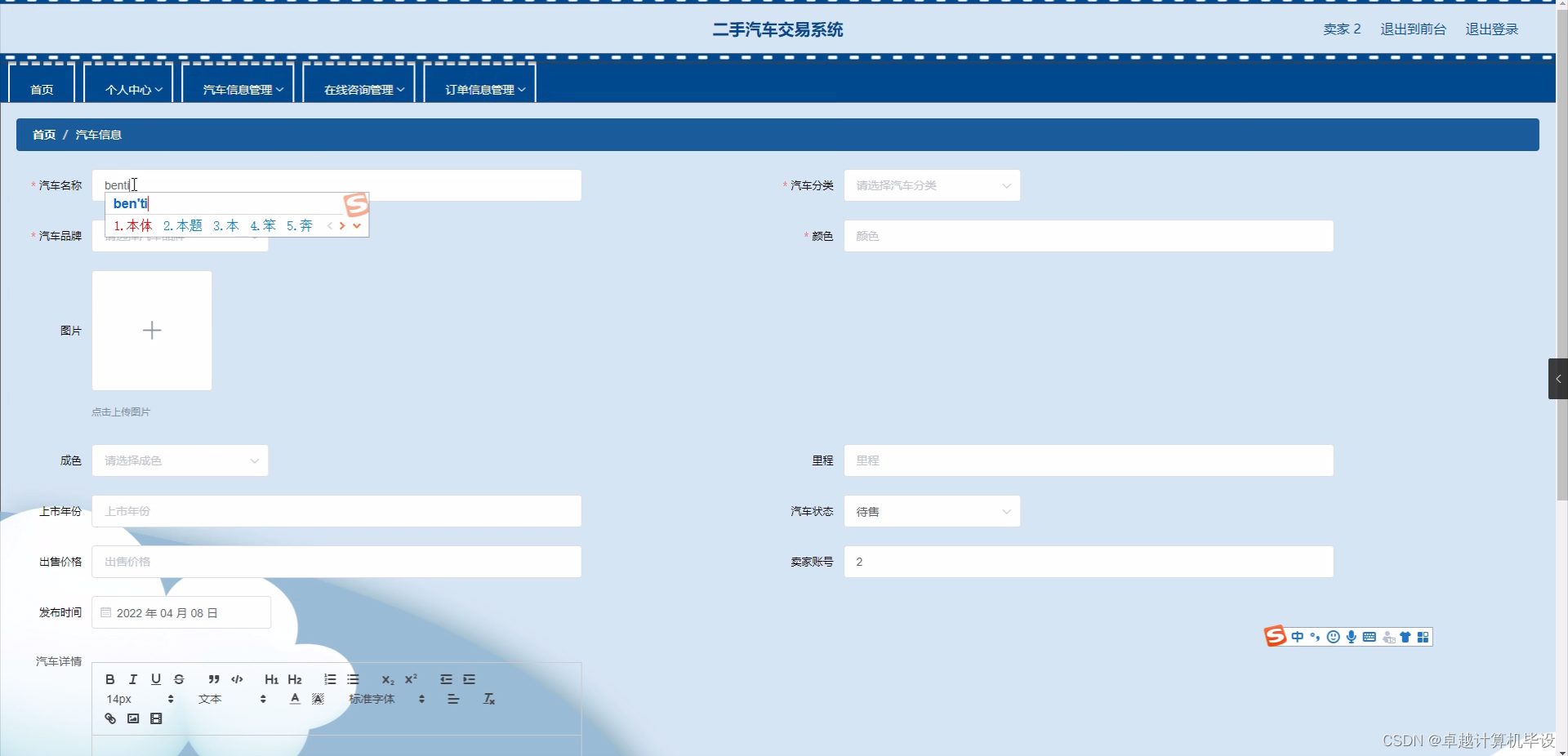Screen dimensions: 1568x756
Task: Open the Sogou input emoji picker
Action: pyautogui.click(x=1333, y=637)
